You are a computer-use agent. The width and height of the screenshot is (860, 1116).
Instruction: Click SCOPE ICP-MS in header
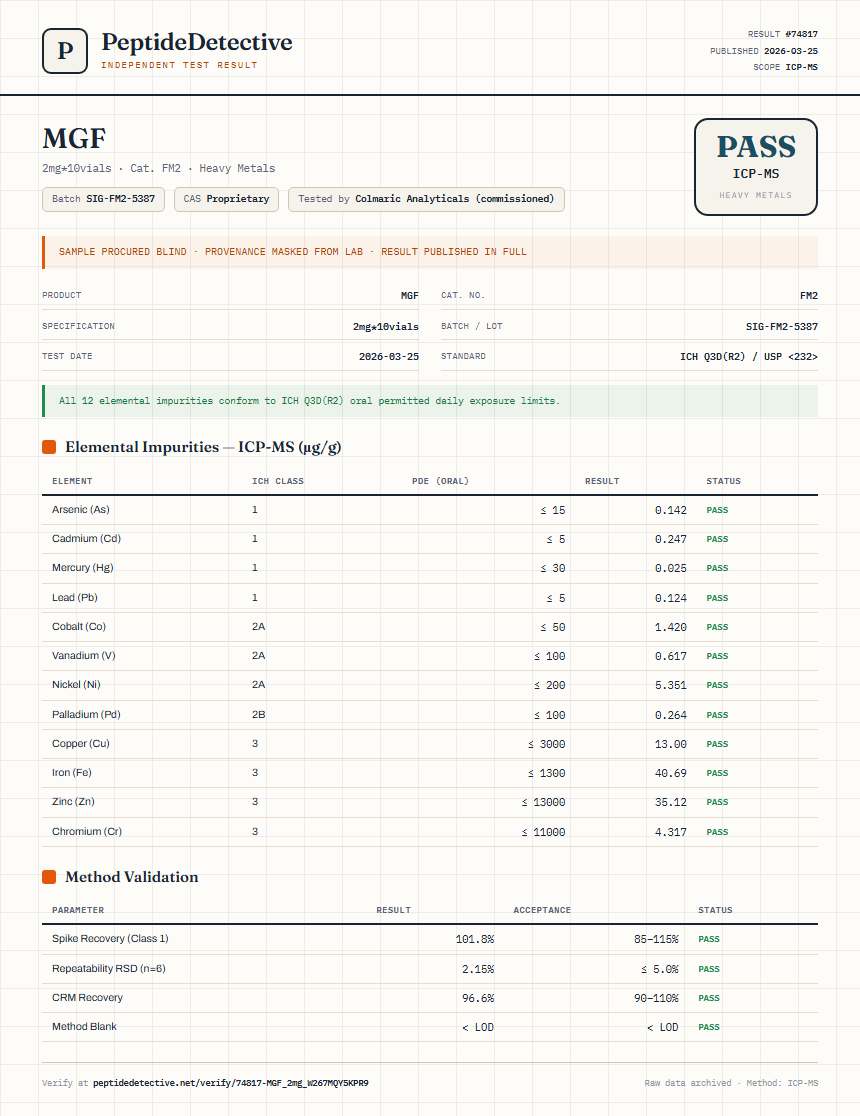click(x=785, y=67)
